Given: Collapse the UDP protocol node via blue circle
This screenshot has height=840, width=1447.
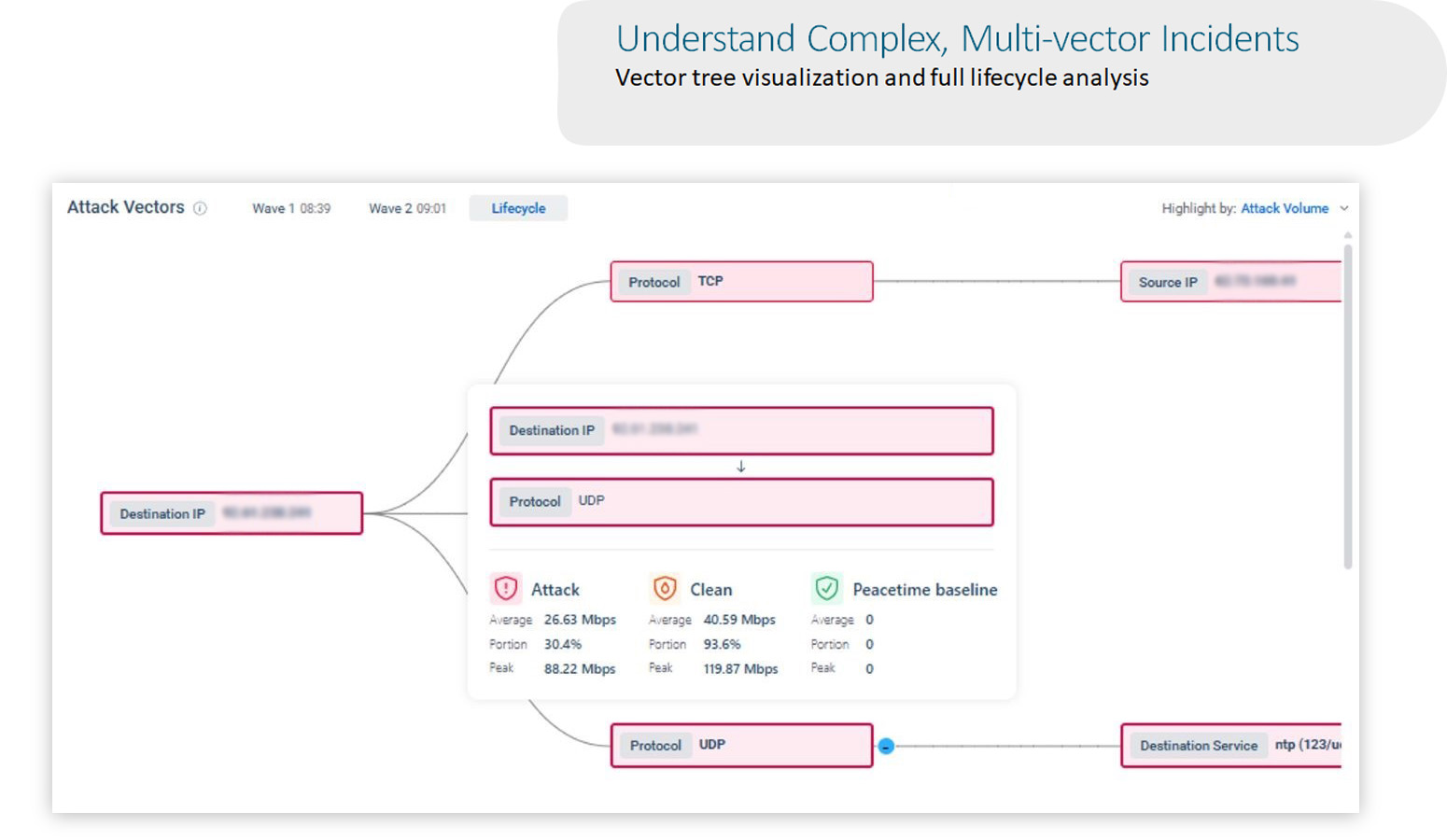Looking at the screenshot, I should [x=886, y=746].
